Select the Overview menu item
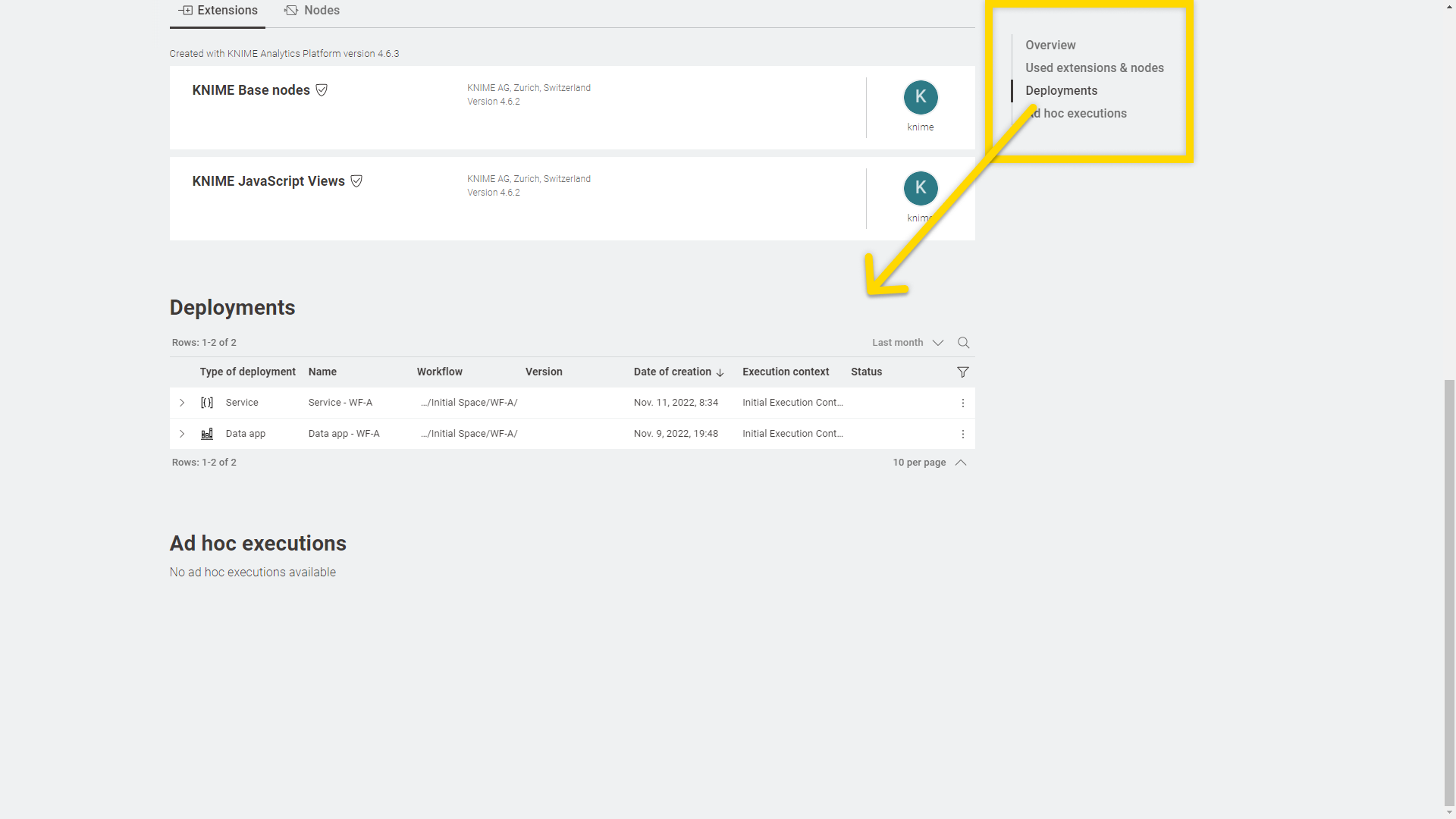The height and width of the screenshot is (819, 1456). pos(1050,45)
